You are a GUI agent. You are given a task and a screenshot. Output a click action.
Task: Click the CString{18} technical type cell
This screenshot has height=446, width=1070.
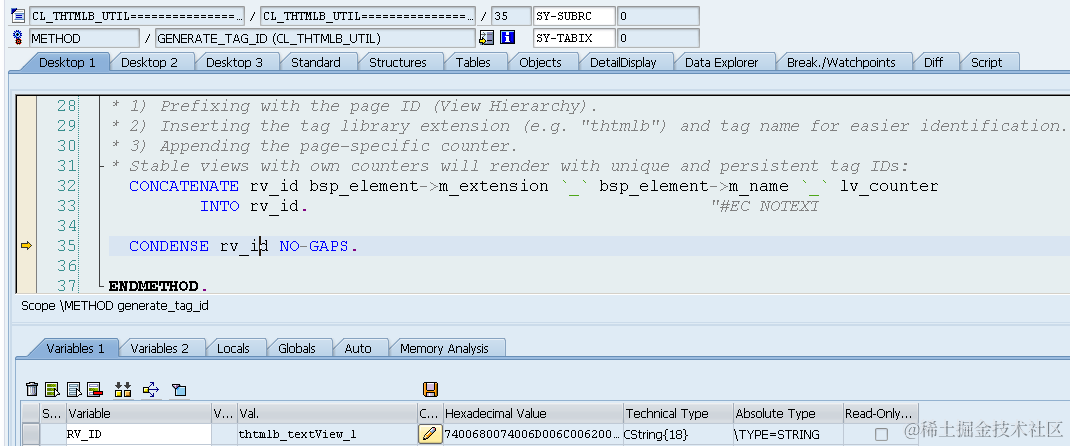pyautogui.click(x=678, y=434)
